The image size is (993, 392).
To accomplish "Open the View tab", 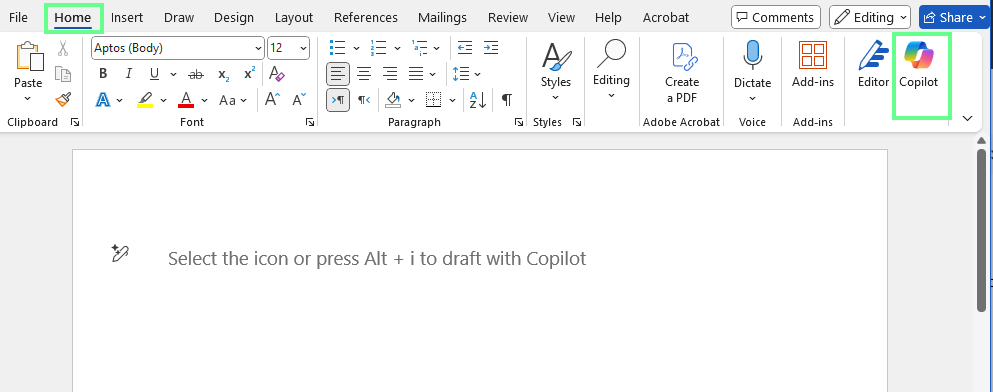I will click(x=561, y=17).
